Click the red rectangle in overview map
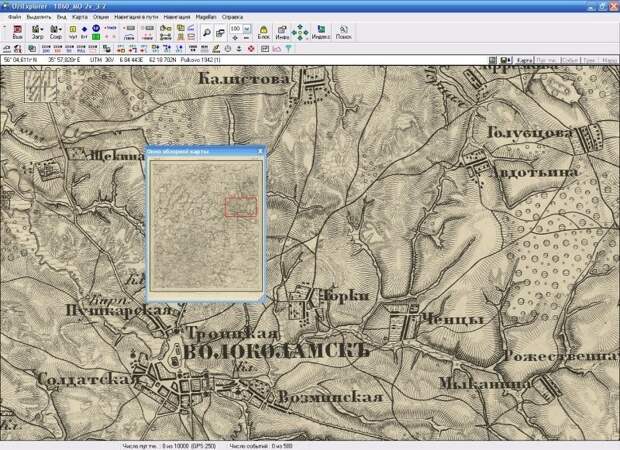 pyautogui.click(x=241, y=207)
